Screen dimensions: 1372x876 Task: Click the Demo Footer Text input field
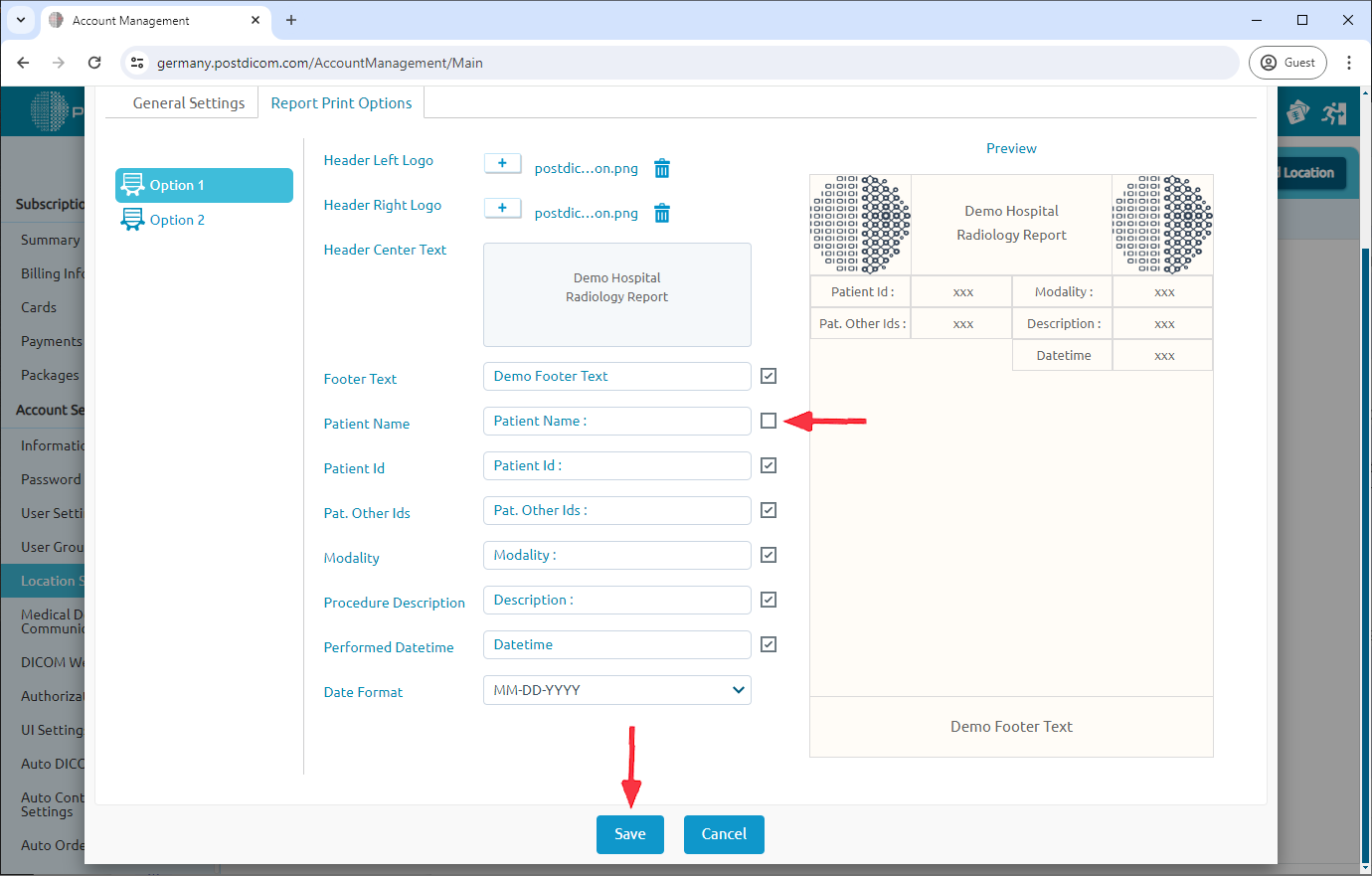coord(616,376)
